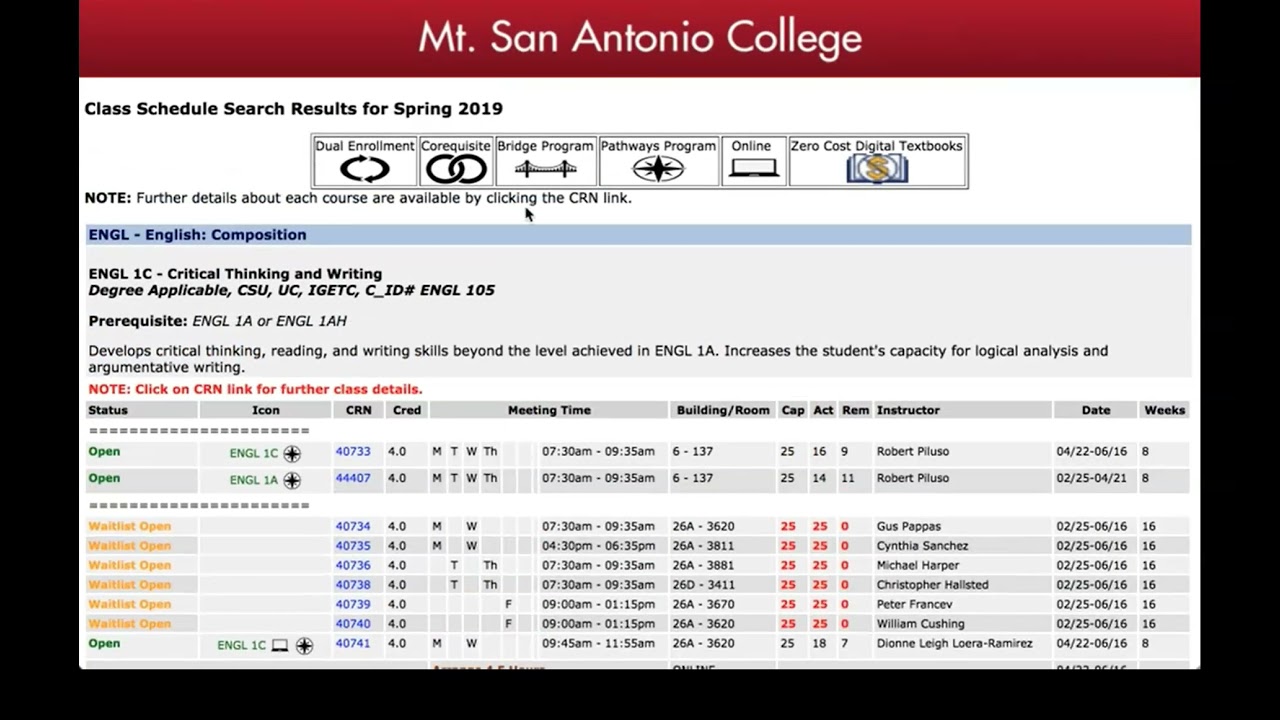Click the Pathways Program compass icon
This screenshot has height=720, width=1280.
tap(658, 169)
